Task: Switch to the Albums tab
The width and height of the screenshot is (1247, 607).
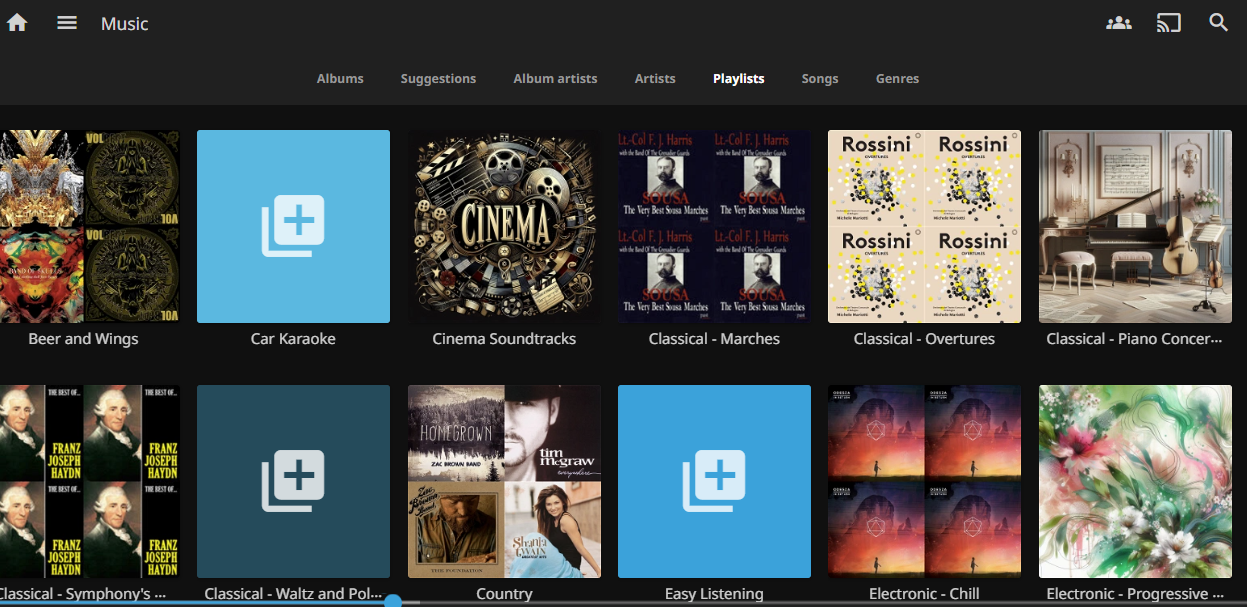Action: tap(340, 79)
